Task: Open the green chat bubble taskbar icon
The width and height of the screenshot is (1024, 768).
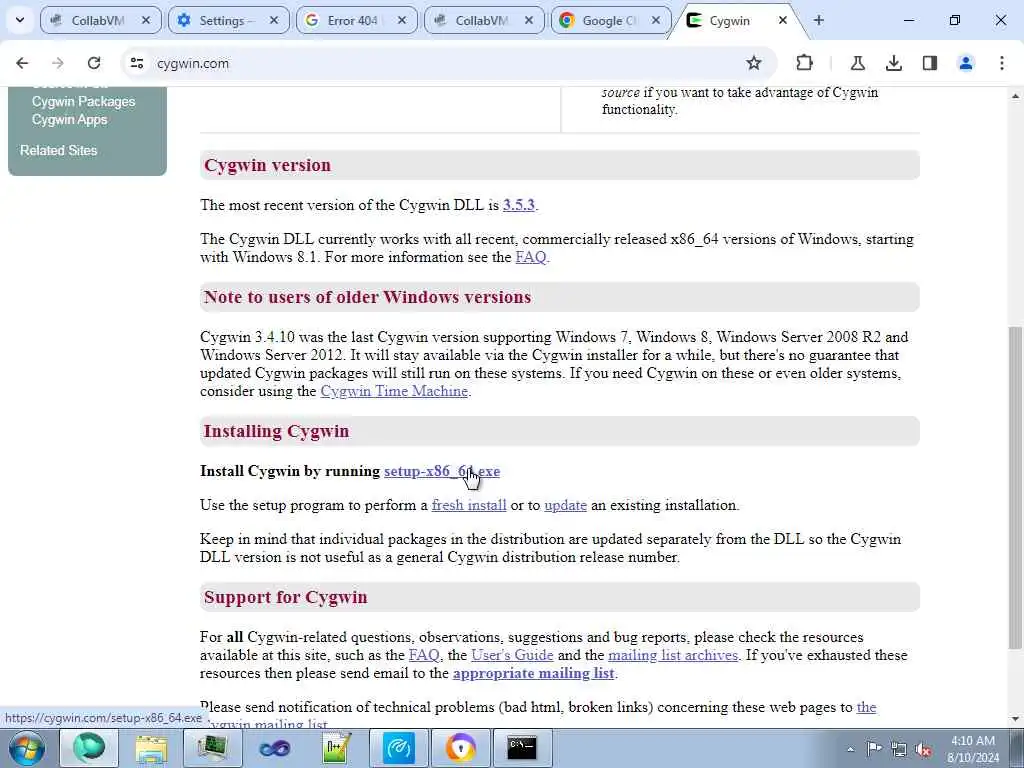Action: point(89,748)
